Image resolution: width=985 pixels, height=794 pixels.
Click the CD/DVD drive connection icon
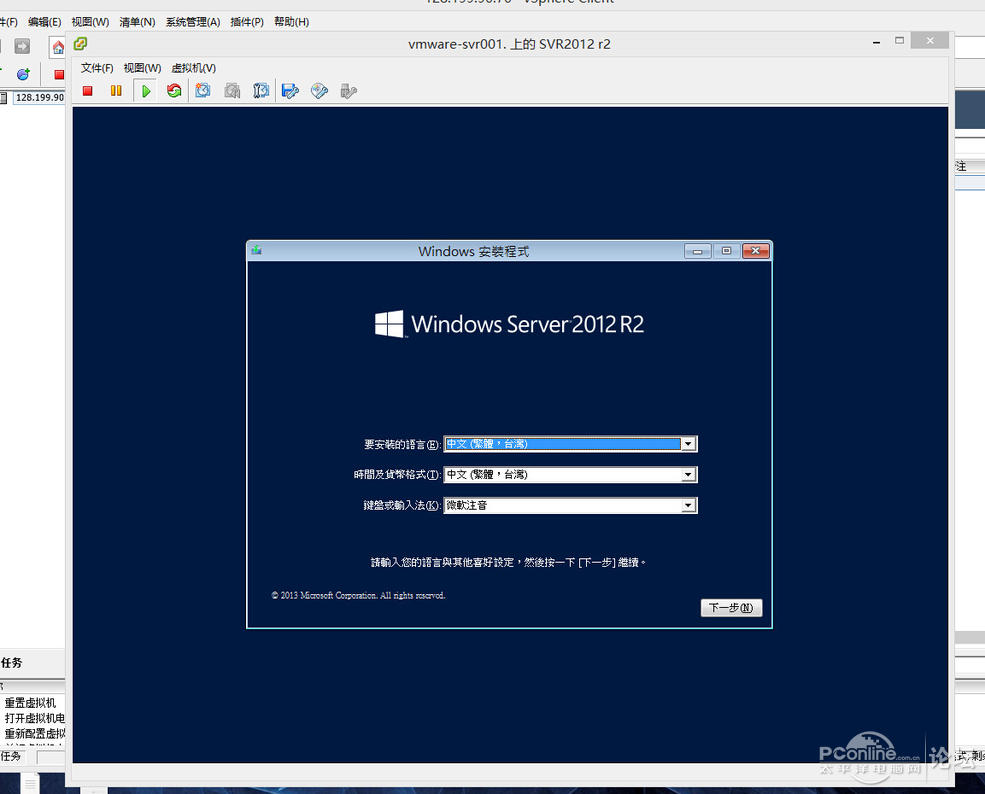319,91
